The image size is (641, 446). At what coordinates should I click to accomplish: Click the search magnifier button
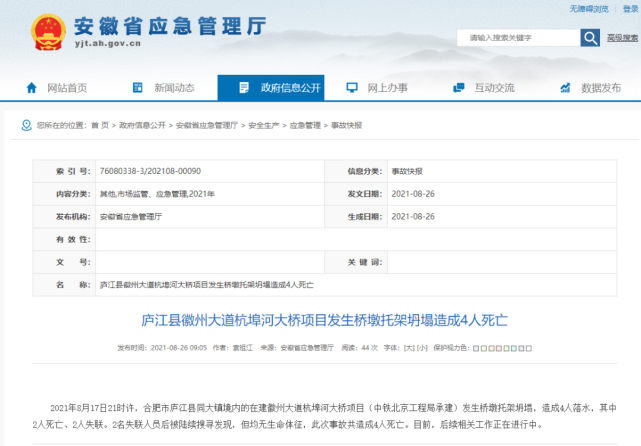[x=590, y=38]
